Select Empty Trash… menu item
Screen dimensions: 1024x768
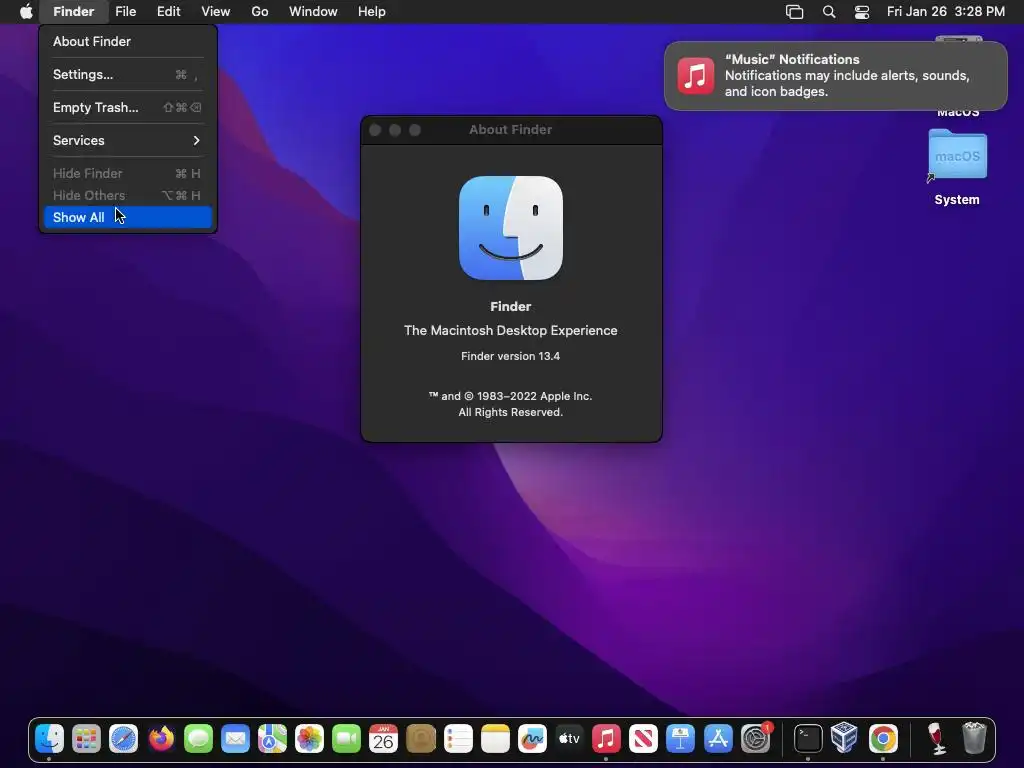127,108
